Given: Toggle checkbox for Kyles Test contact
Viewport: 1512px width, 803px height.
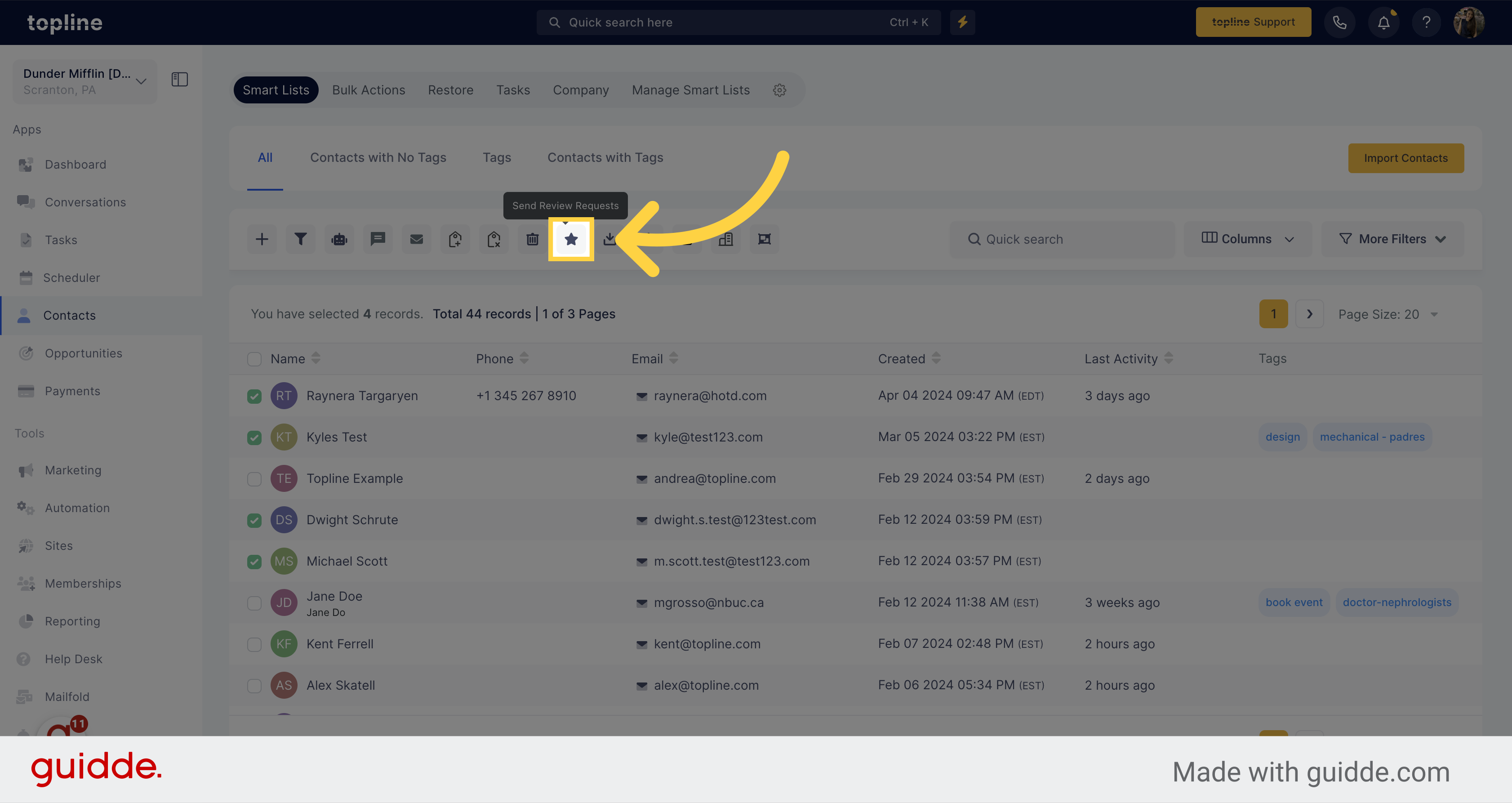Looking at the screenshot, I should [254, 437].
